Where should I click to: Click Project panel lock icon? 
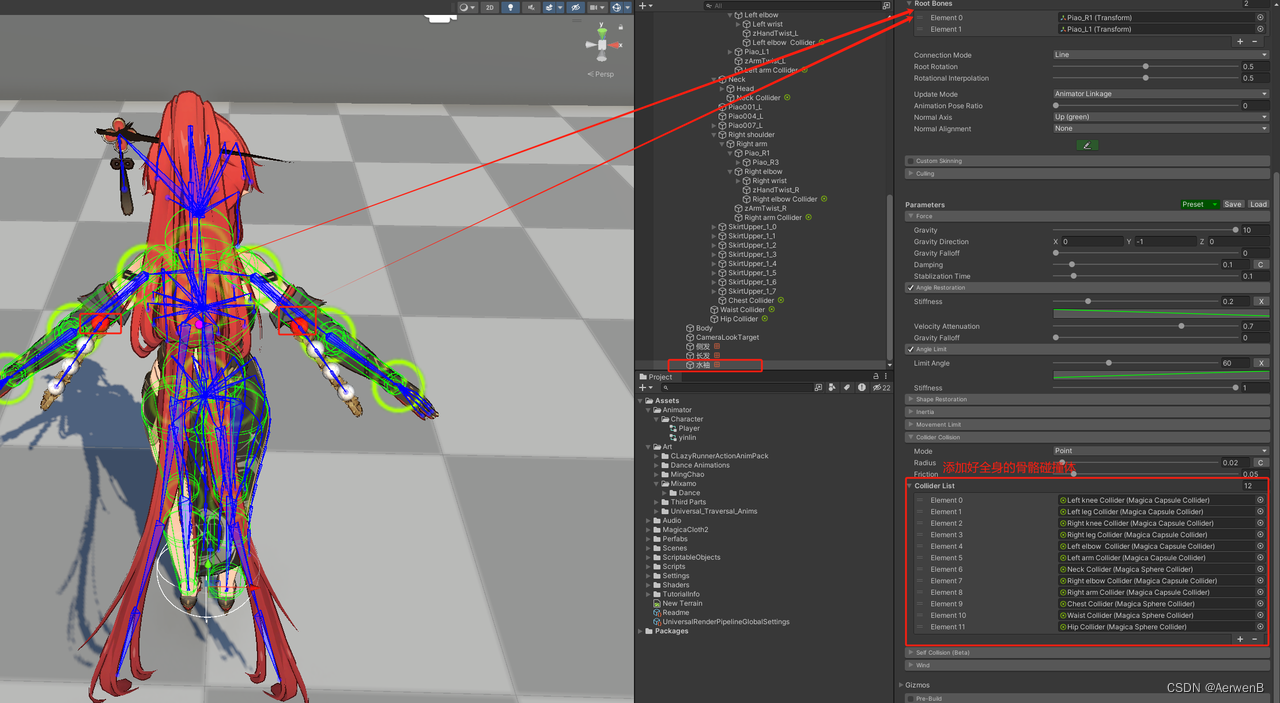(876, 377)
